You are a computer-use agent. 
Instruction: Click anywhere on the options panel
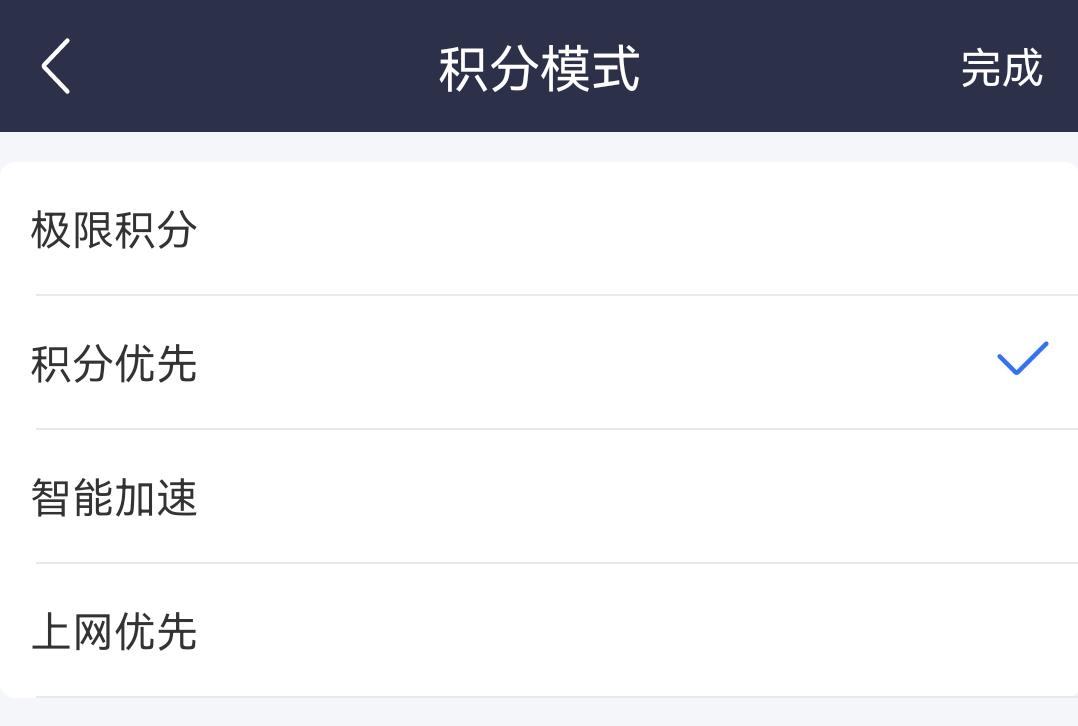point(539,430)
